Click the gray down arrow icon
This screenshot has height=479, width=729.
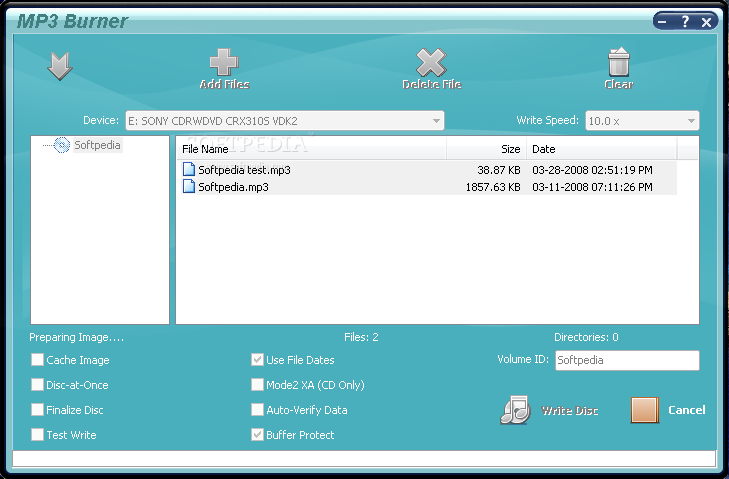click(60, 66)
